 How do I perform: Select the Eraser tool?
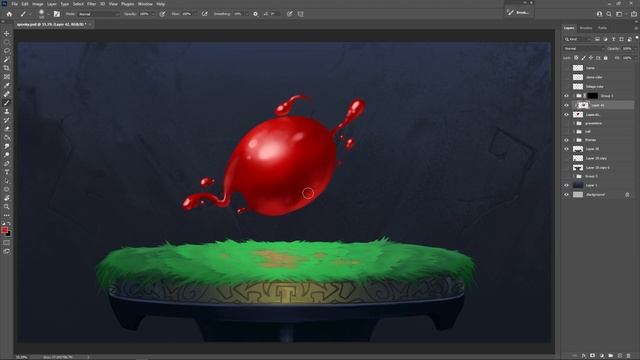7,129
